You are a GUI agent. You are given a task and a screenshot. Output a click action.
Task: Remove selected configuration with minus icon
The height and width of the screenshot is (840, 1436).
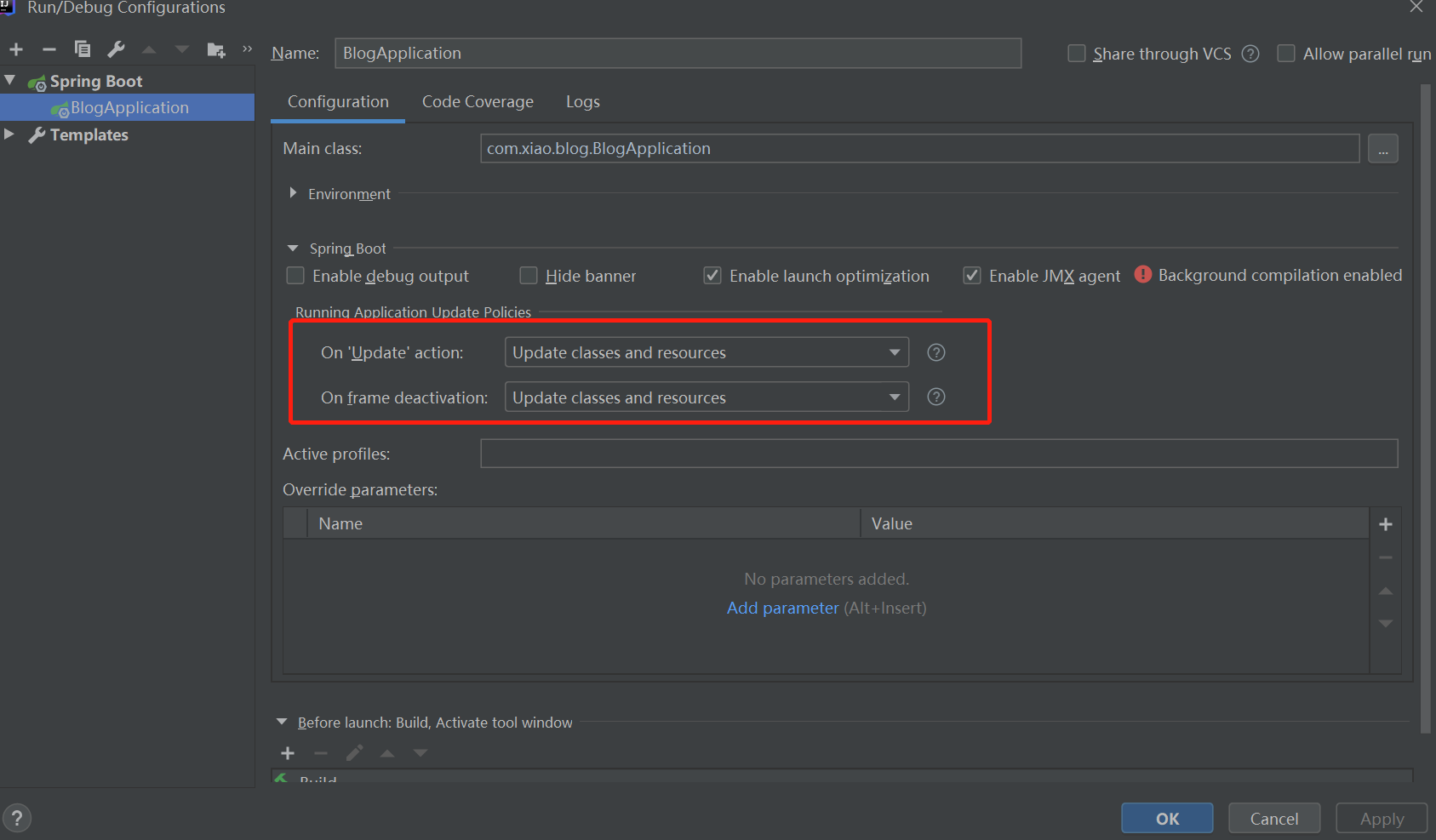(49, 49)
